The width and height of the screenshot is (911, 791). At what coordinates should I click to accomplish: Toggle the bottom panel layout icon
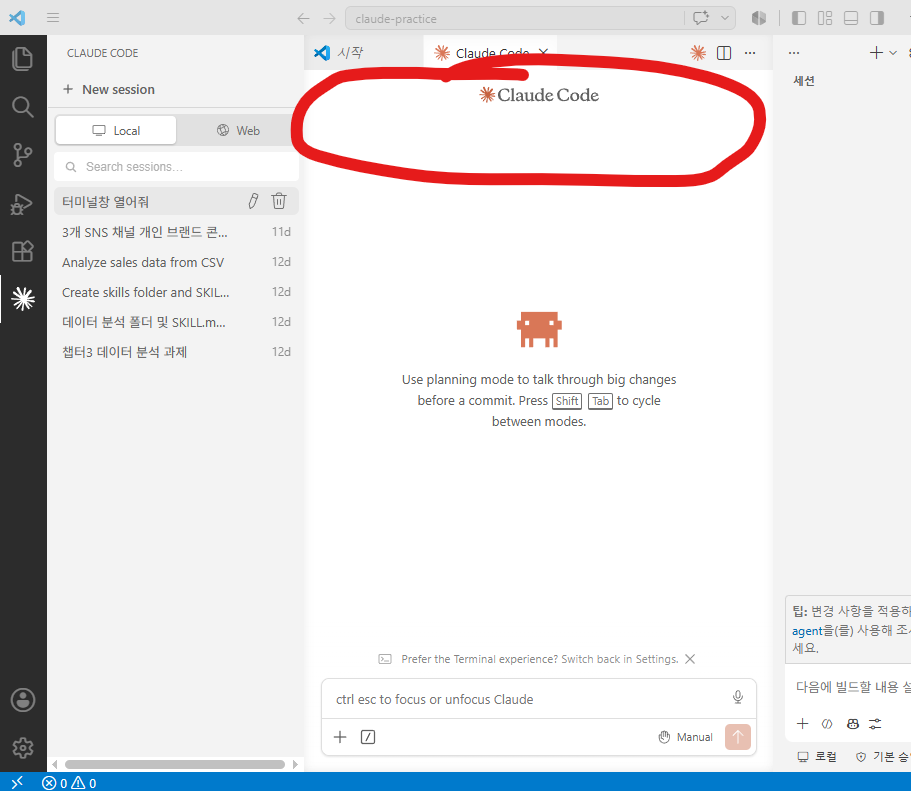point(851,18)
